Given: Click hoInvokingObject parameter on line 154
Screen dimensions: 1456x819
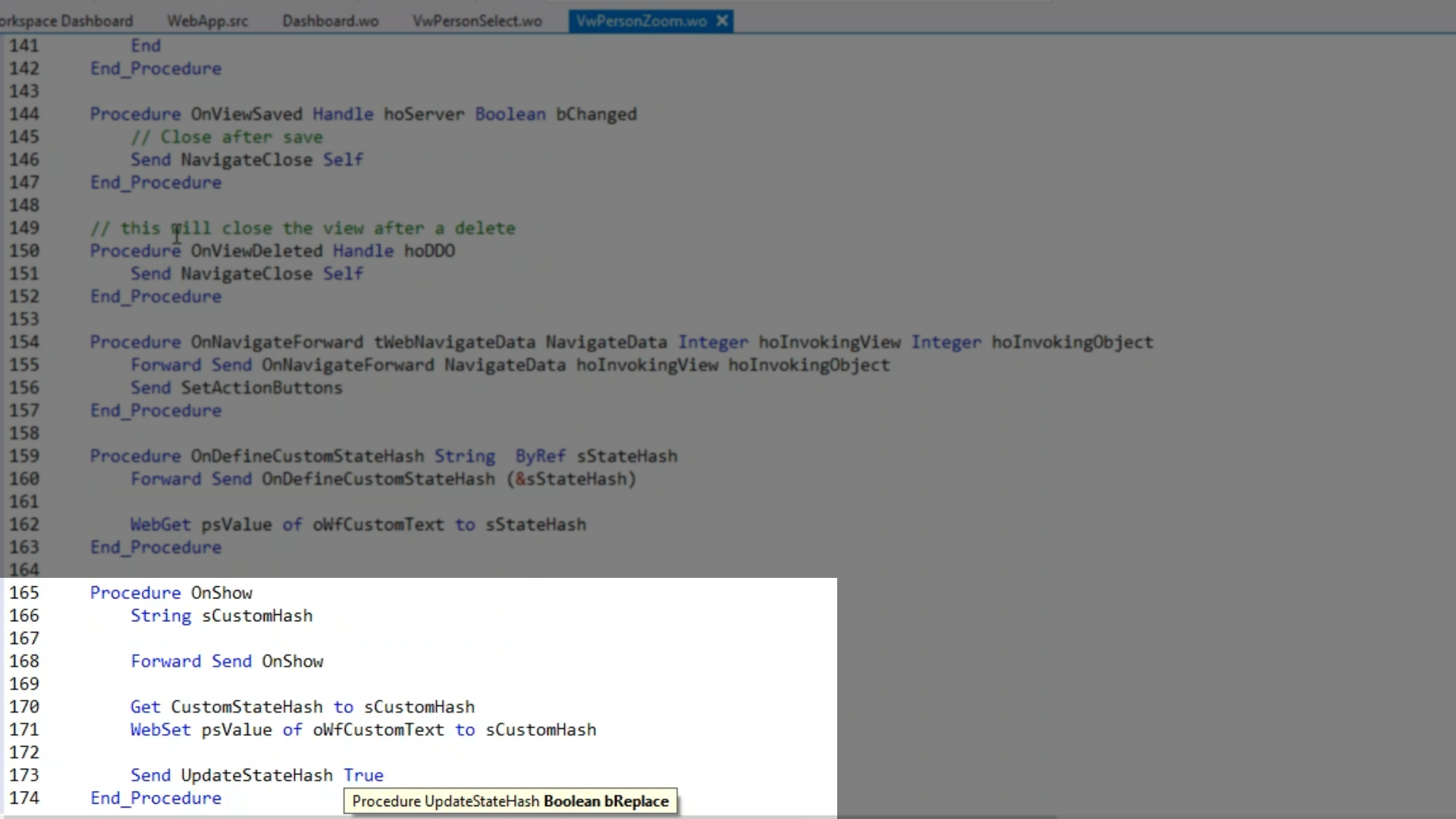Looking at the screenshot, I should [x=1072, y=343].
